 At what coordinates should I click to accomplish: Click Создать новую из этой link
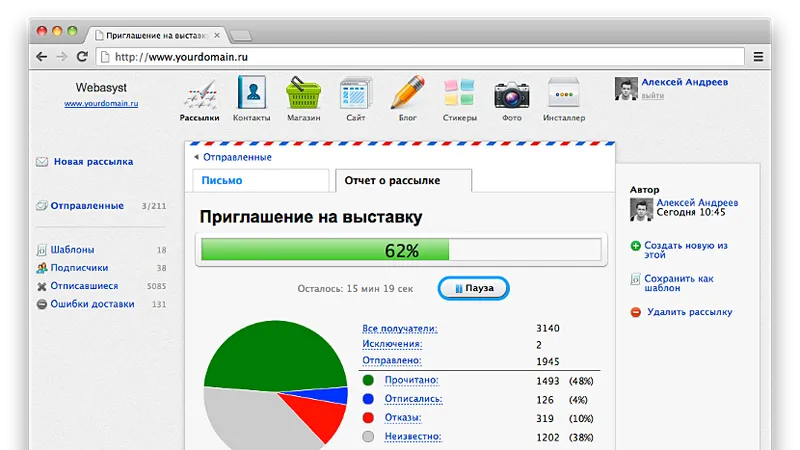(x=686, y=250)
